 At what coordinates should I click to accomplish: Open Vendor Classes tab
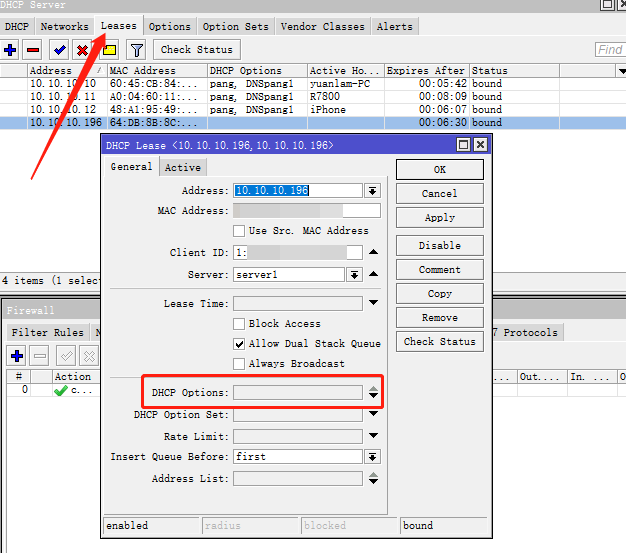pyautogui.click(x=323, y=27)
